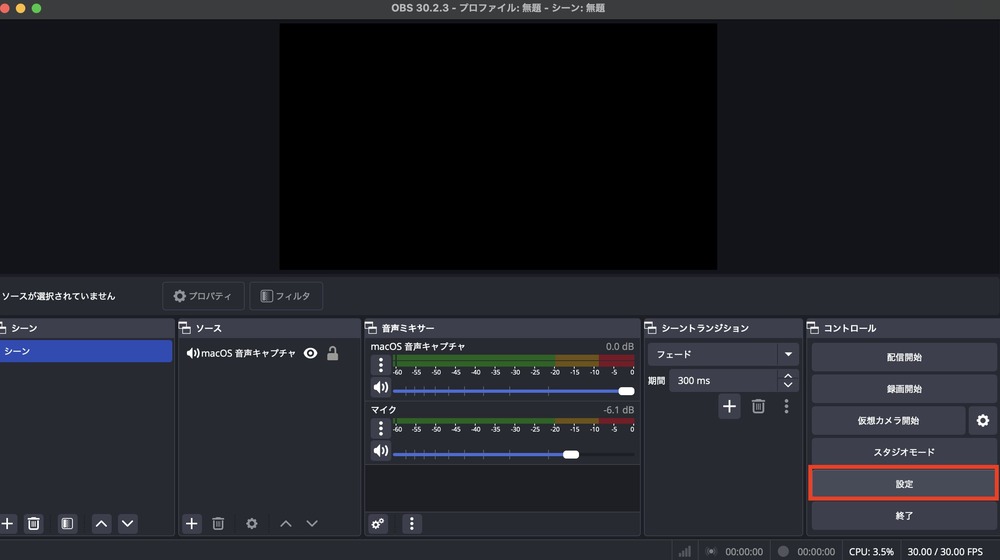Click the Sources panel dock icon
The width and height of the screenshot is (1000, 560).
(185, 328)
